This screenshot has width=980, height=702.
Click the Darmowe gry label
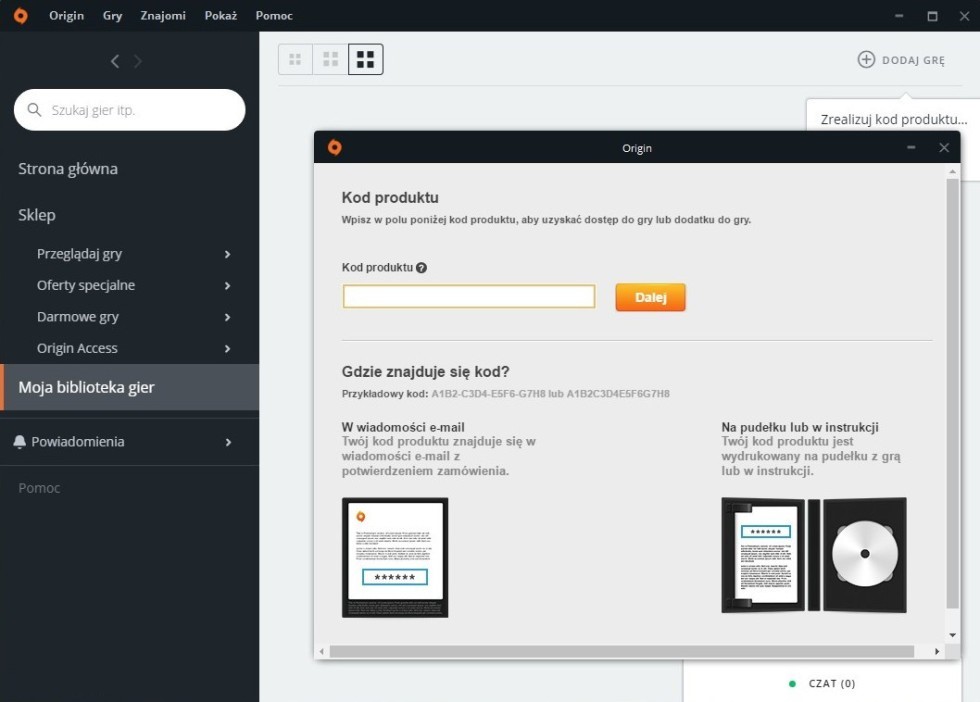pos(78,317)
